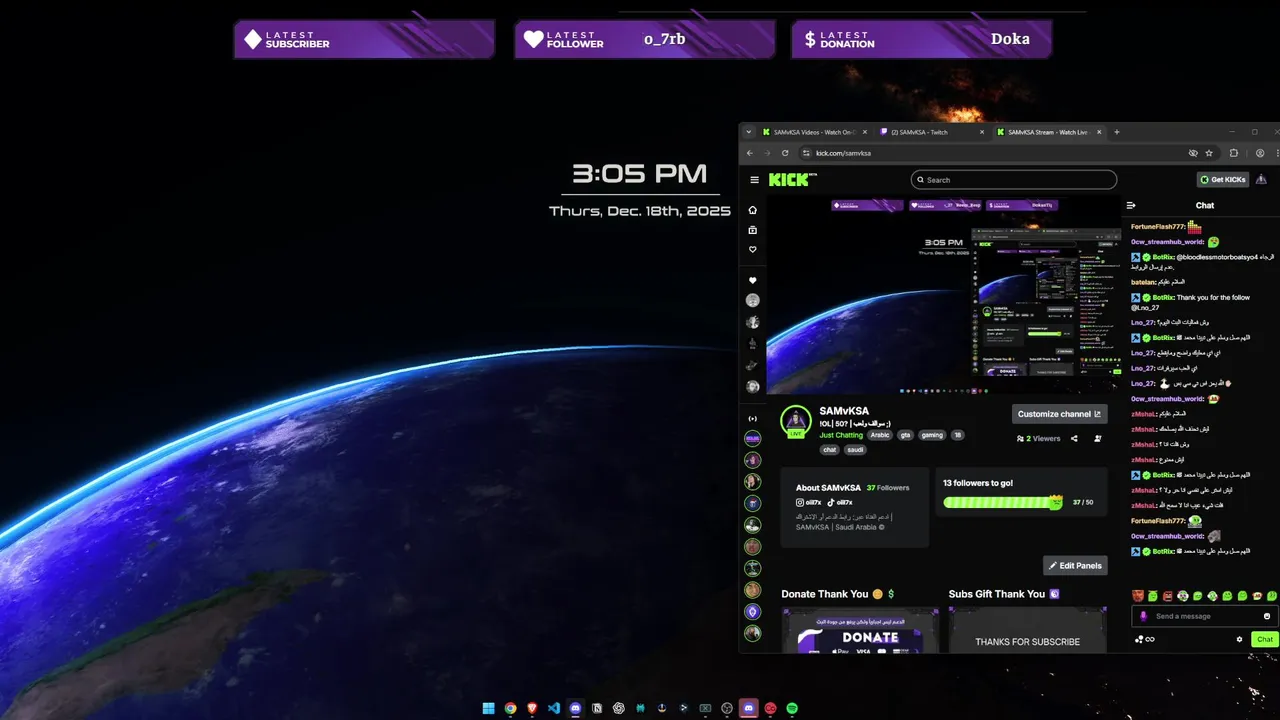Screen dimensions: 1280x720
Task: Click the KICK logo
Action: pyautogui.click(x=791, y=180)
